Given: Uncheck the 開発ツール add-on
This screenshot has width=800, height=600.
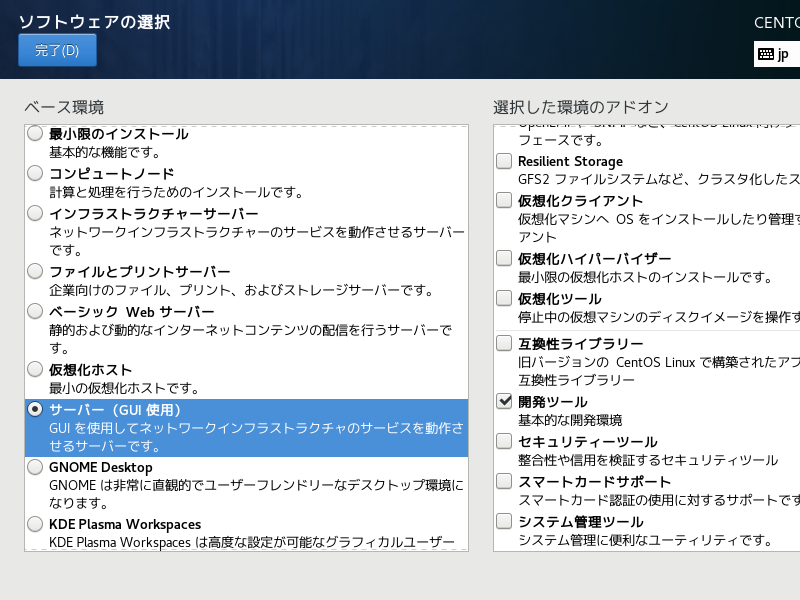Looking at the screenshot, I should (x=505, y=400).
